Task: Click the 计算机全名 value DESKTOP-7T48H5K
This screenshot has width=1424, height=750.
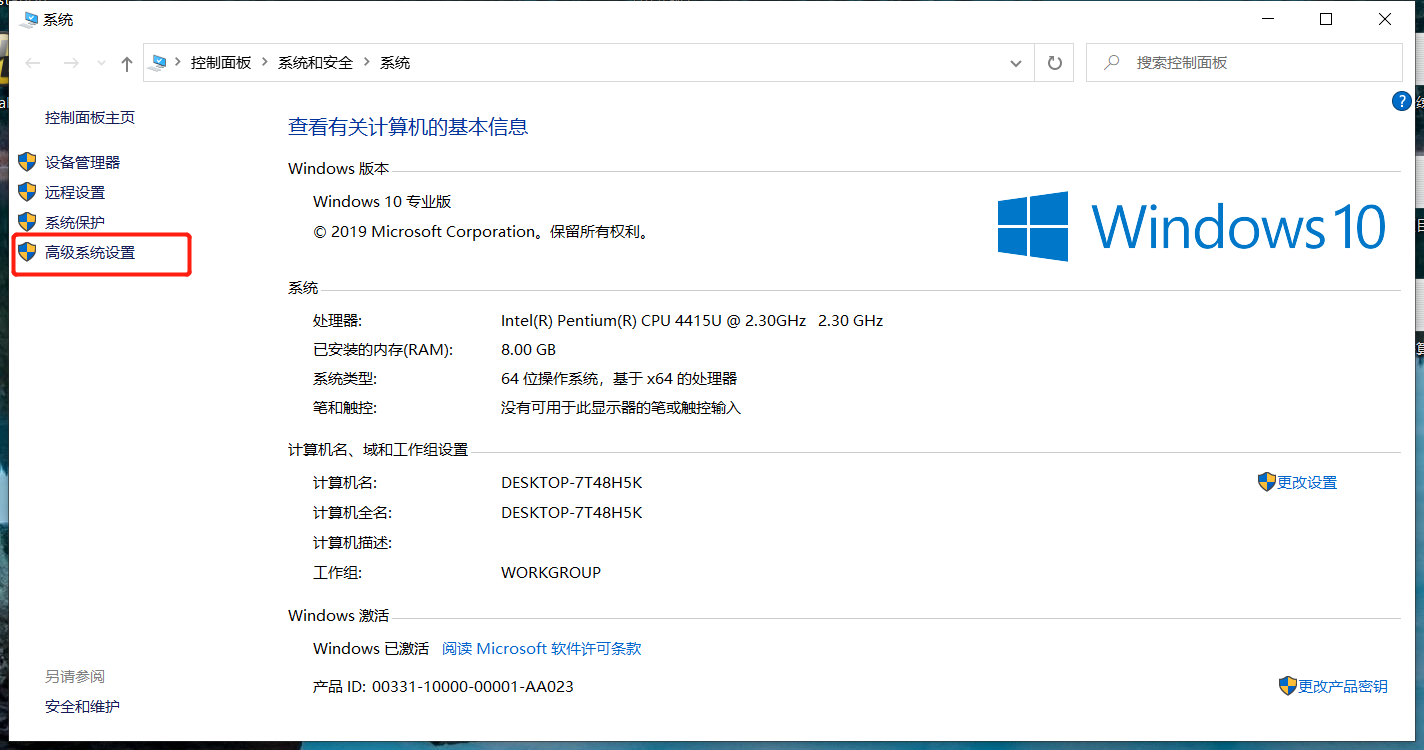Action: [x=571, y=512]
